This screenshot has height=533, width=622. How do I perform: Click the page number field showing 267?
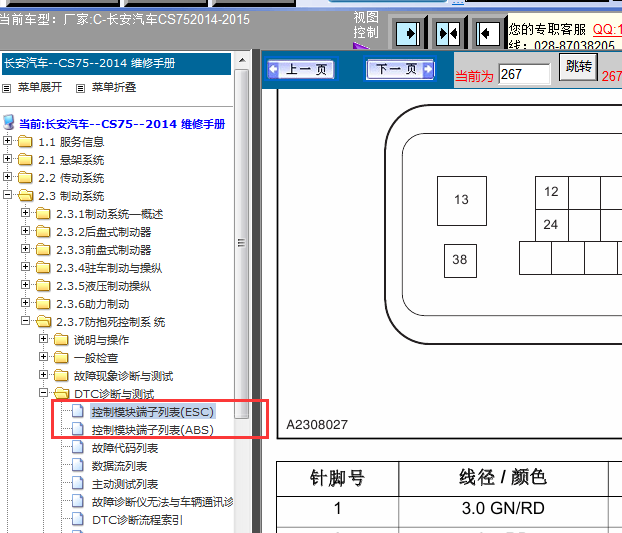tap(524, 74)
